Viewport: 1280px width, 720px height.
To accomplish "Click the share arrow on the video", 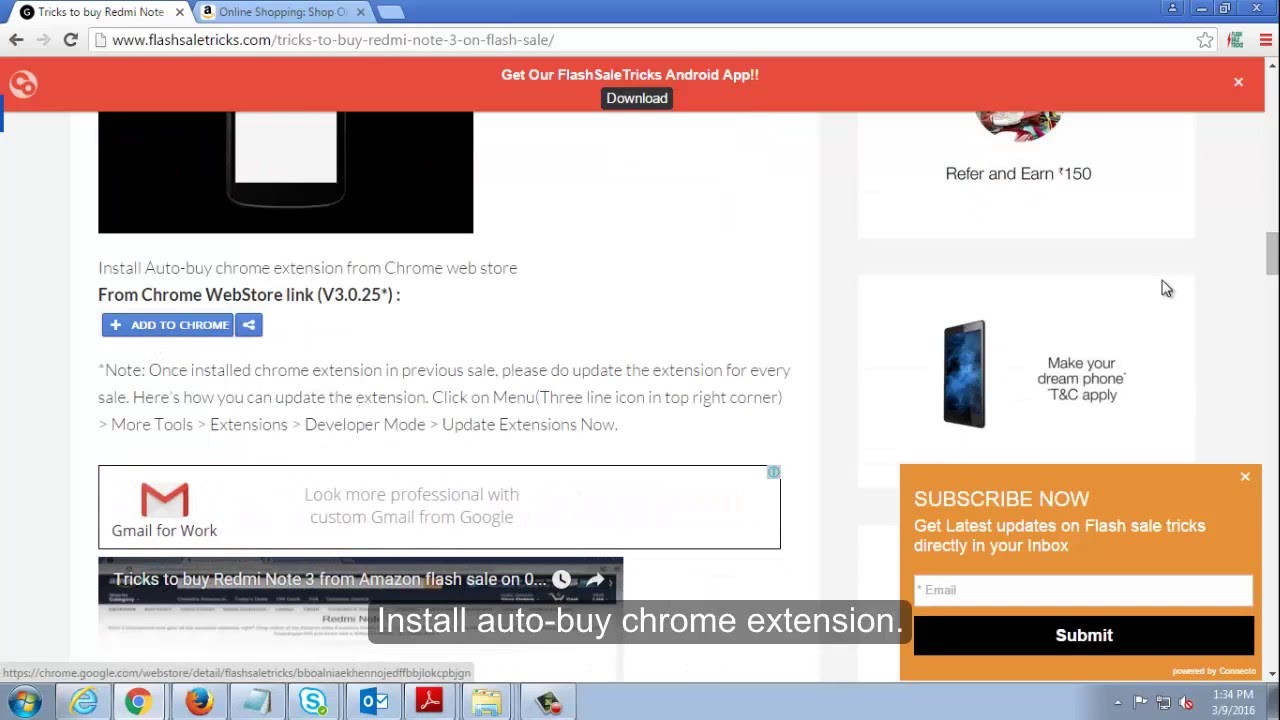I will (595, 579).
